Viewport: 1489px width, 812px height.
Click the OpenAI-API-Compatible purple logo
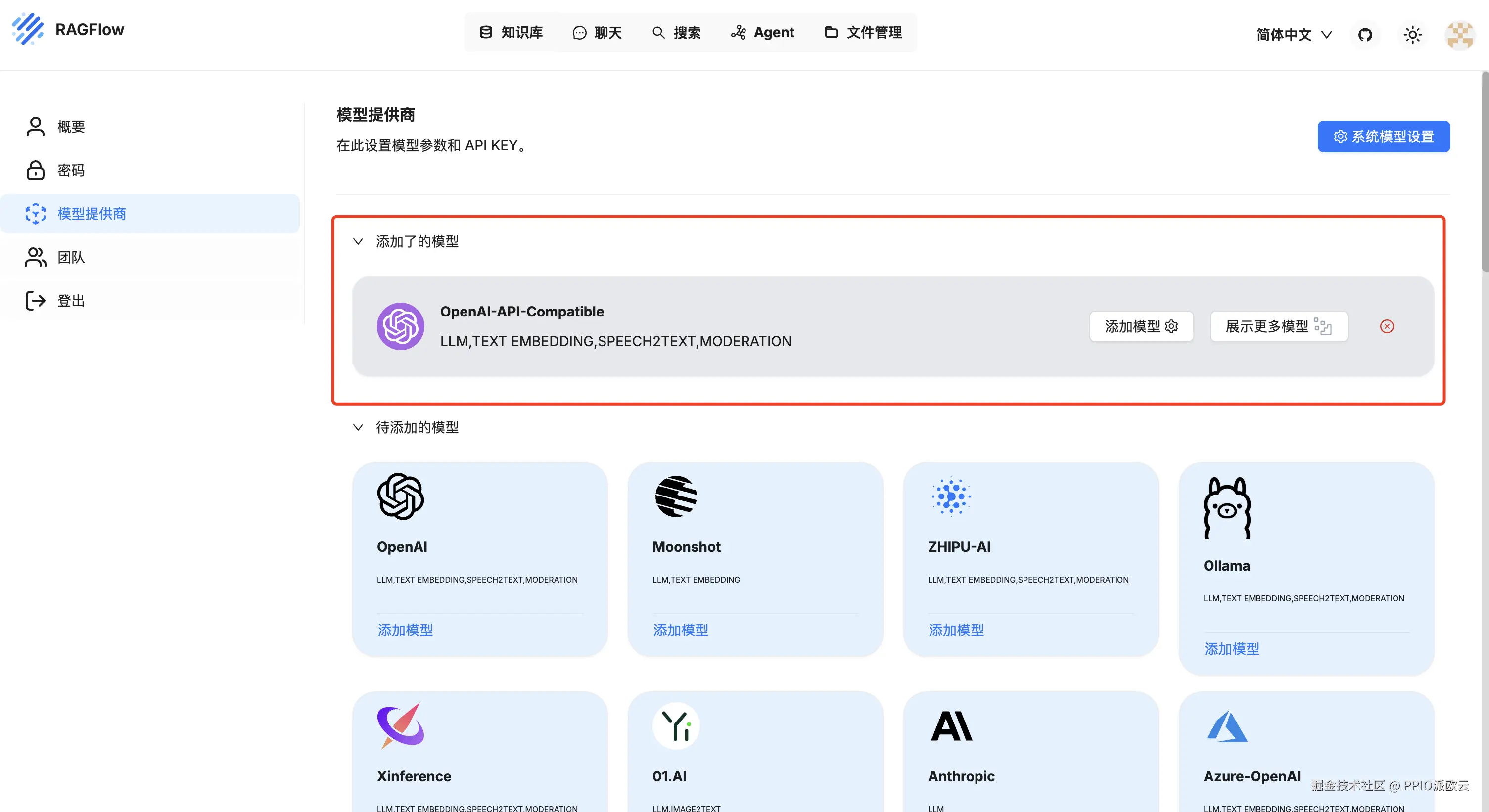pos(401,326)
